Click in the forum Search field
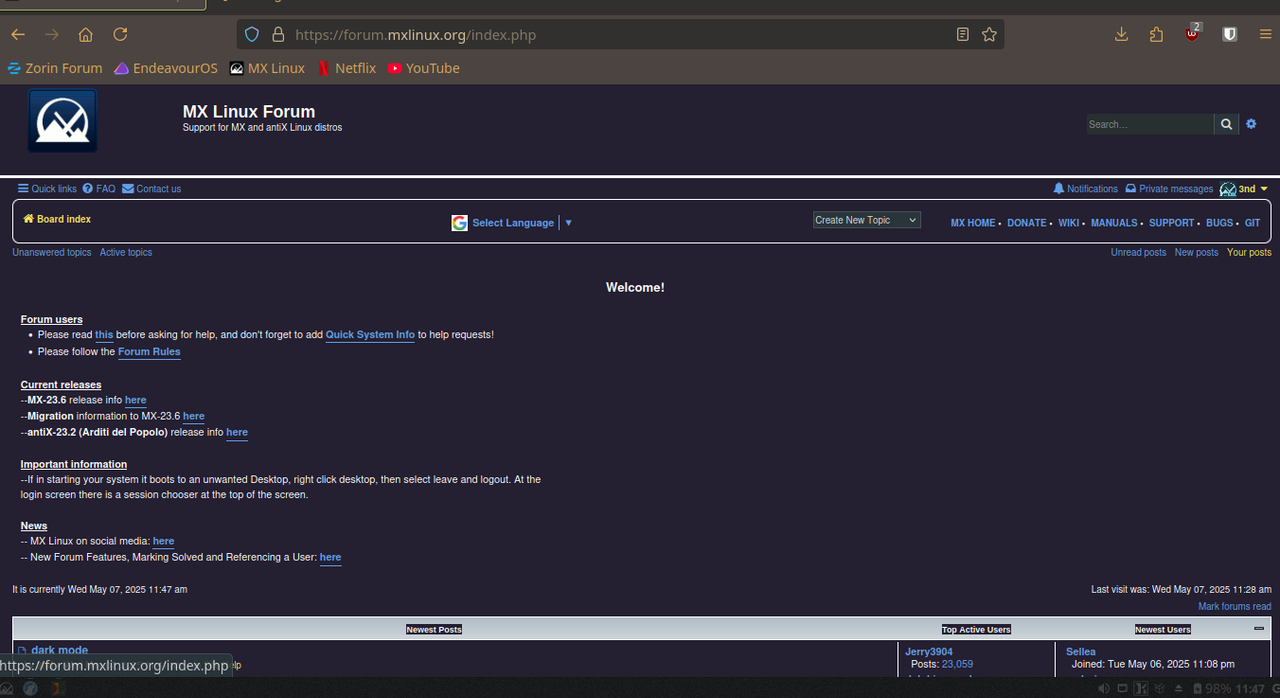Image resolution: width=1280 pixels, height=698 pixels. click(x=1150, y=124)
